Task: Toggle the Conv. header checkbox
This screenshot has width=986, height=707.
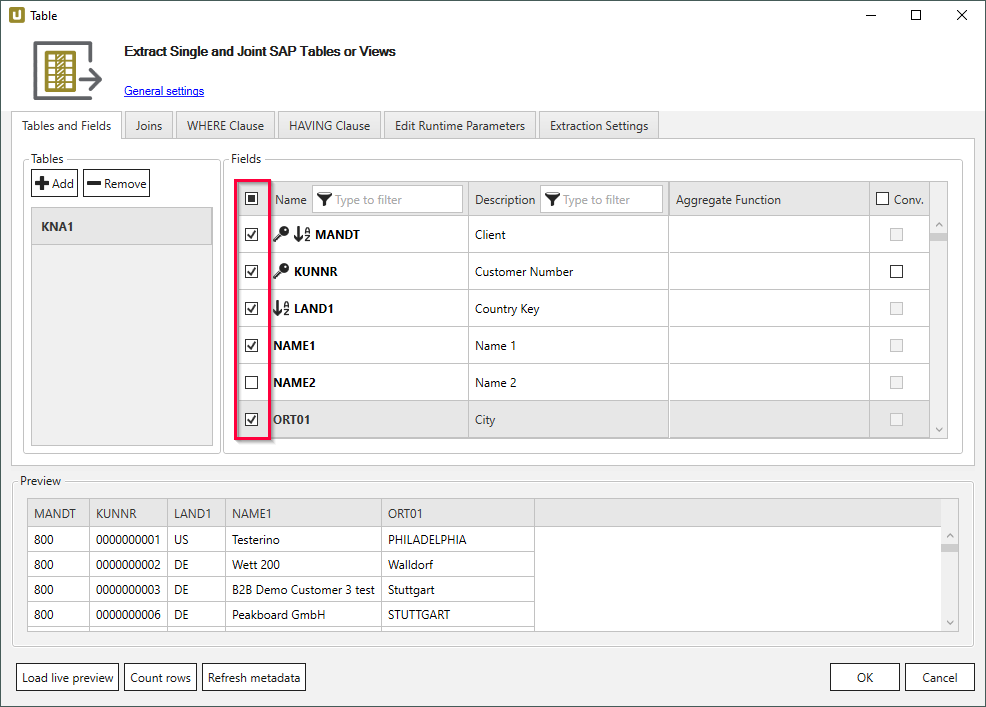Action: 883,199
